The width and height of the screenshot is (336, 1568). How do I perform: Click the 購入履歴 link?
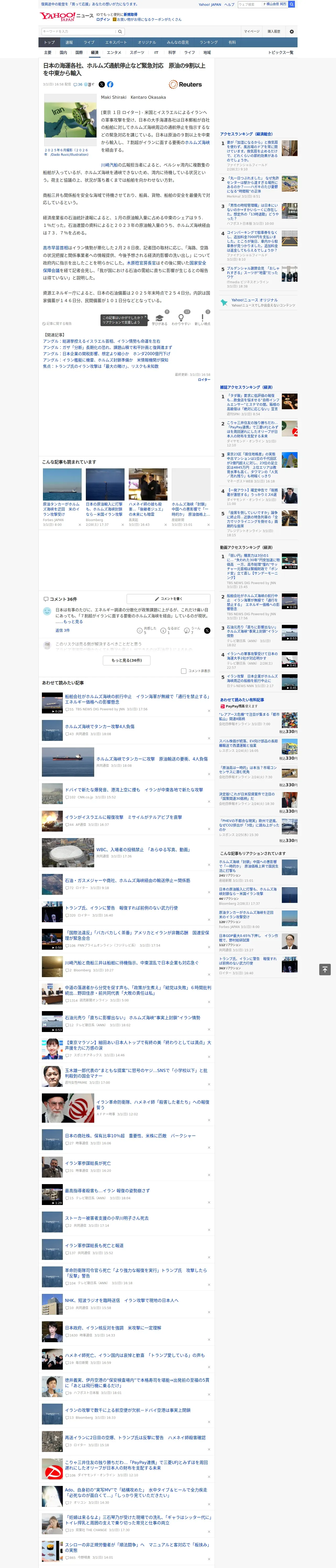[x=274, y=32]
